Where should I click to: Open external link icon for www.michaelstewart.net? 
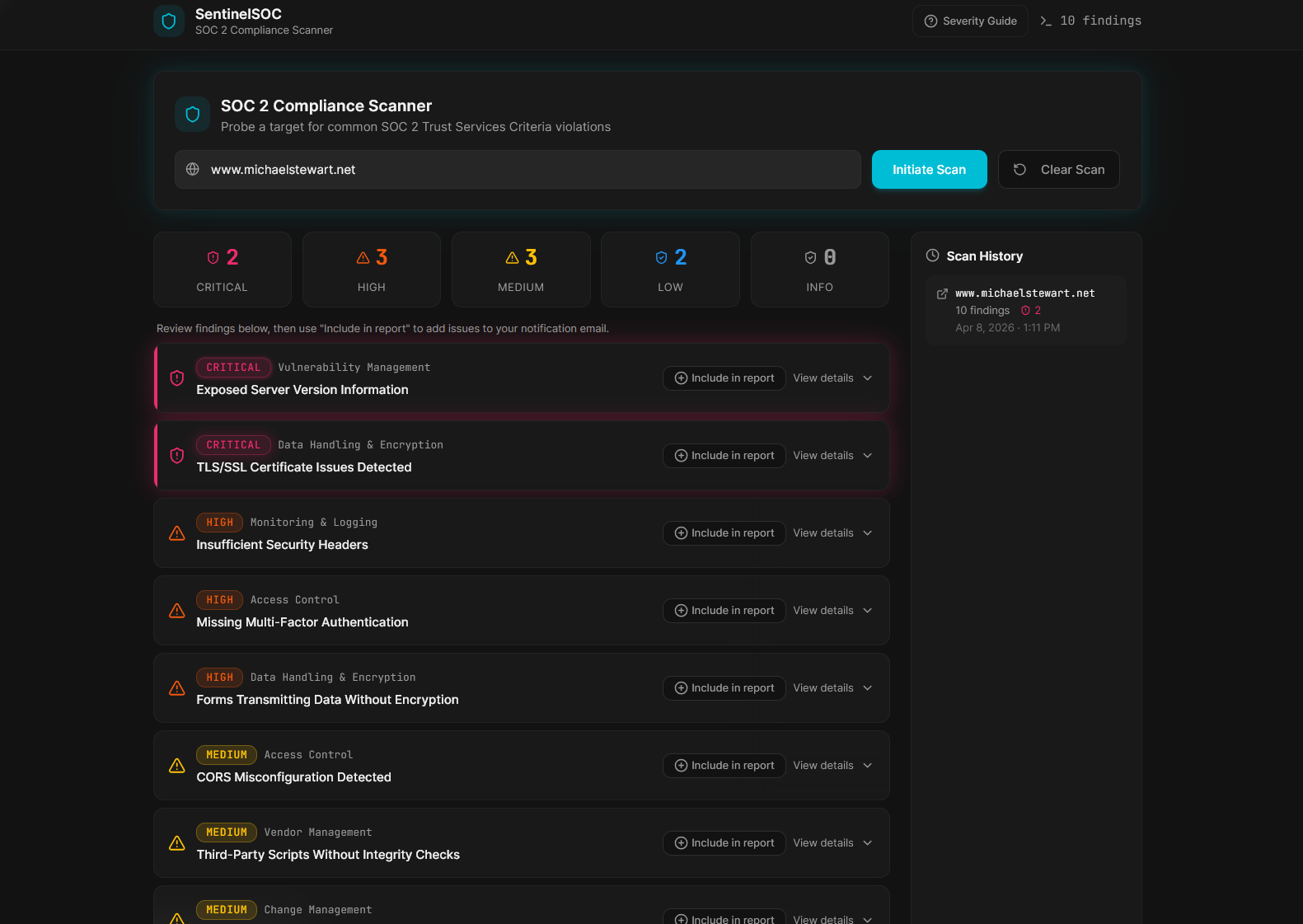click(x=942, y=293)
